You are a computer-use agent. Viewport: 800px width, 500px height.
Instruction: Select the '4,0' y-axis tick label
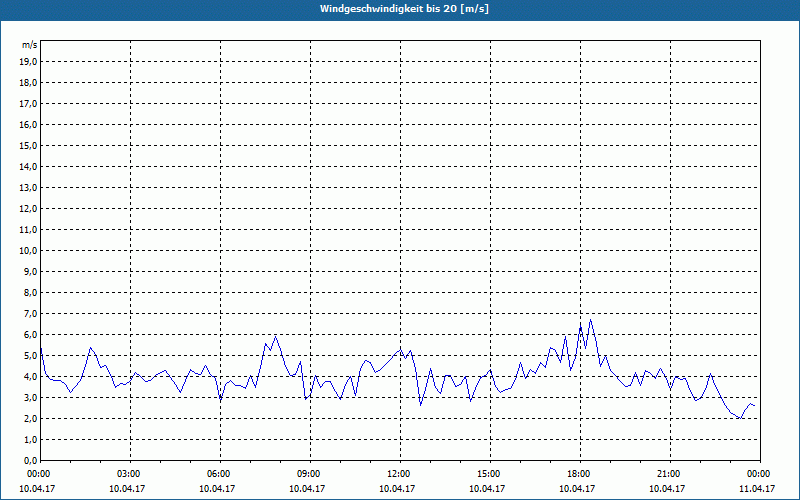(x=31, y=377)
